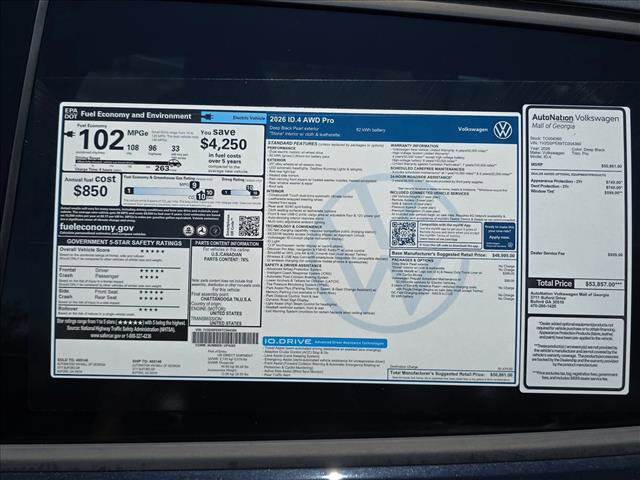Screen dimensions: 640x480
Task: Click the myVW App QR code
Action: pyautogui.click(x=403, y=234)
